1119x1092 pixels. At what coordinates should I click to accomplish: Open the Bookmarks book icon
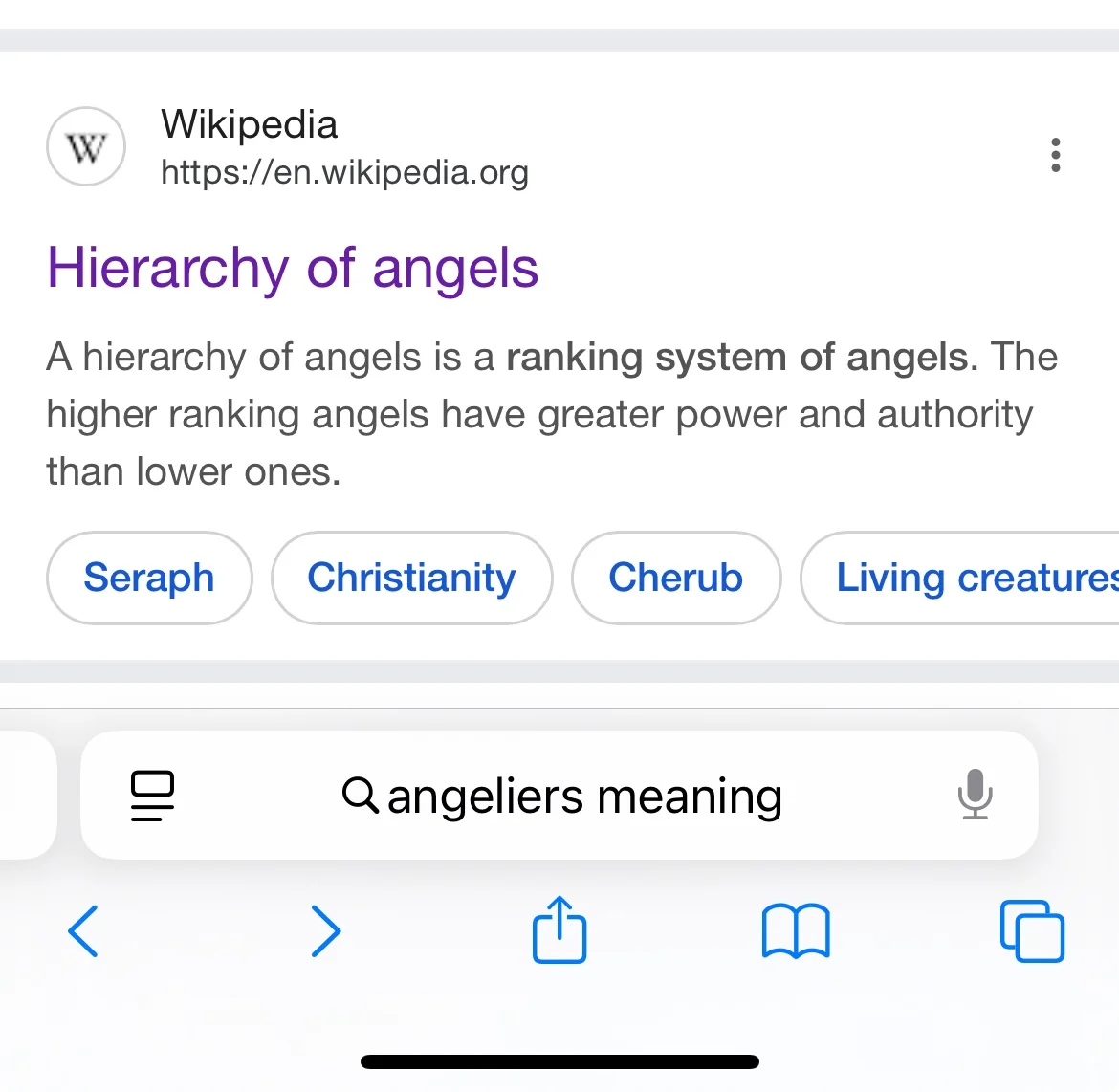pyautogui.click(x=796, y=931)
